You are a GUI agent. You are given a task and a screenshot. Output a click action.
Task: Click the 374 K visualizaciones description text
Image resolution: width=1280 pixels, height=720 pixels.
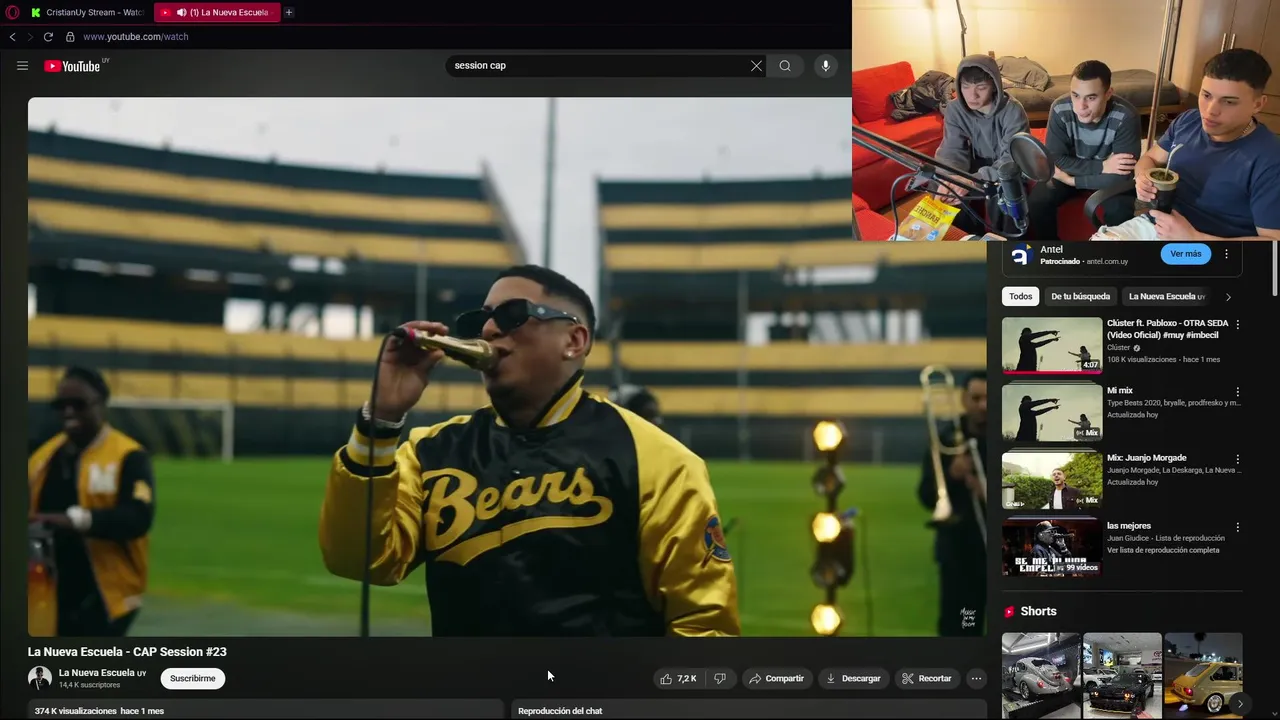coord(99,711)
